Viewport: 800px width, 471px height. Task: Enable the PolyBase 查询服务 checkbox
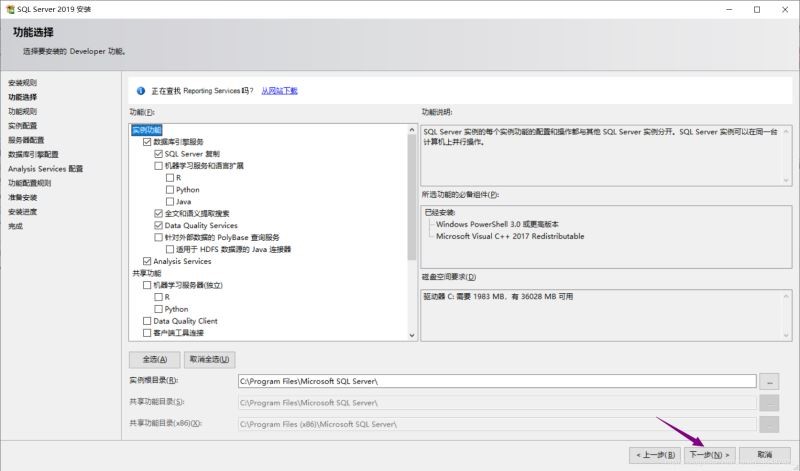point(158,238)
